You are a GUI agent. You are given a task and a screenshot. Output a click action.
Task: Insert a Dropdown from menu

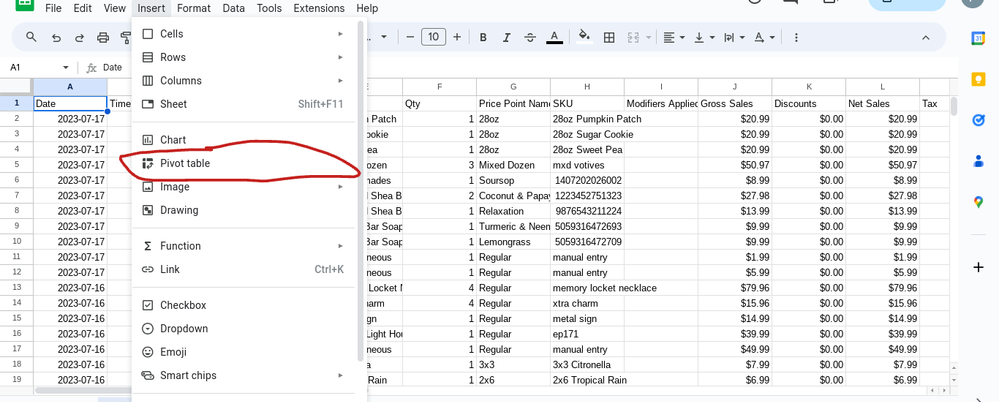click(245, 329)
